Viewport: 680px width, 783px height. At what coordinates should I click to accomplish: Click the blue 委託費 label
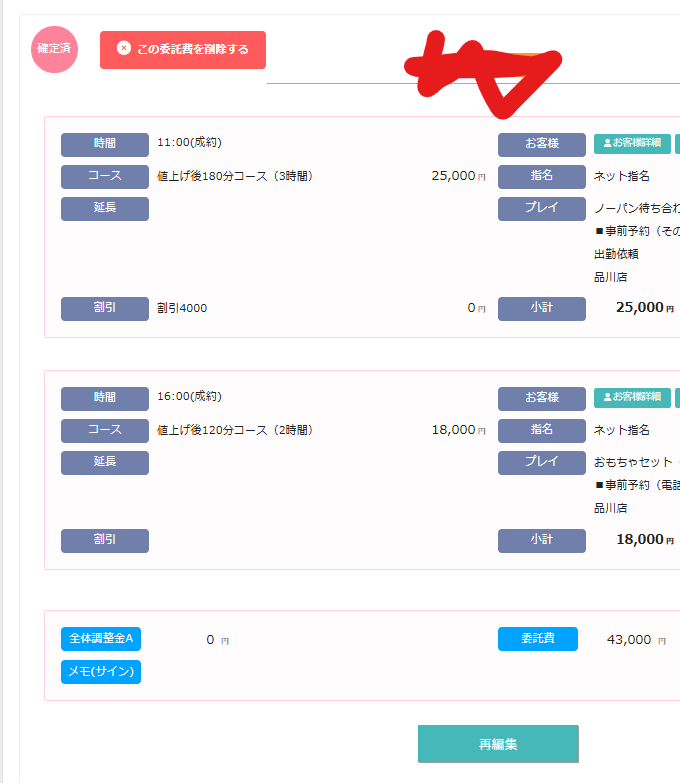(x=537, y=639)
